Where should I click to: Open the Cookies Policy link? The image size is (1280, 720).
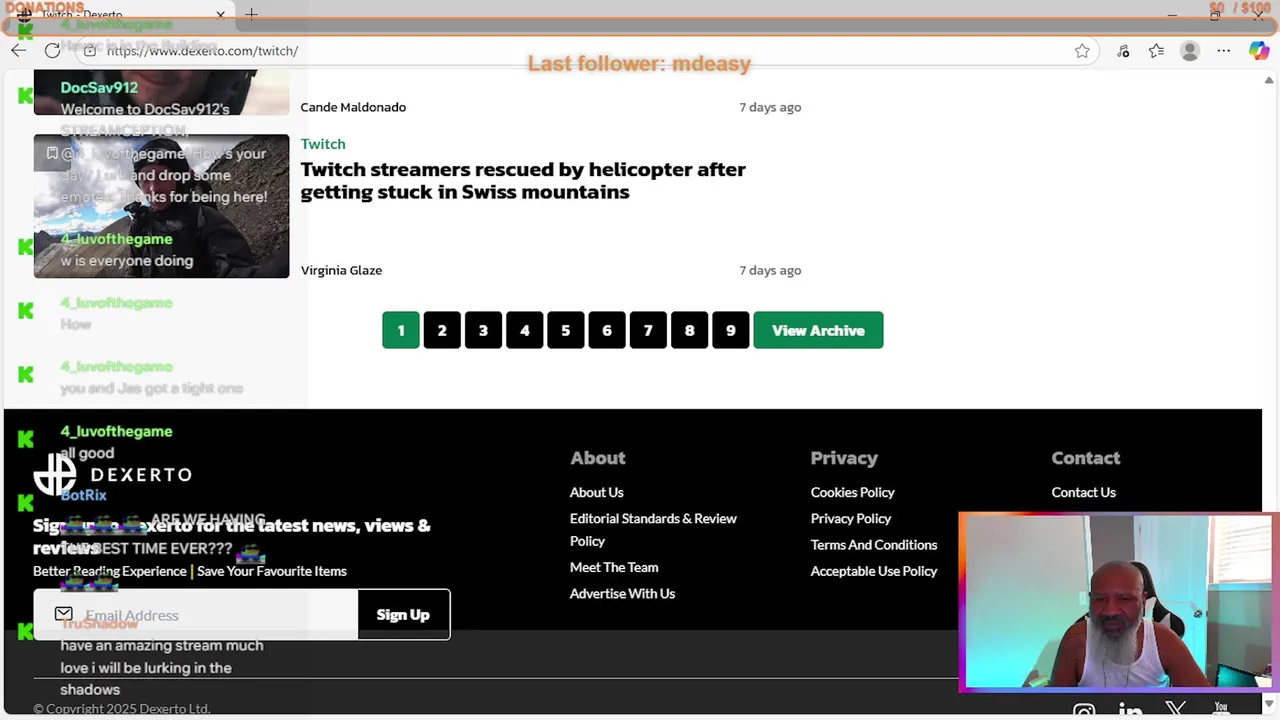tap(852, 492)
